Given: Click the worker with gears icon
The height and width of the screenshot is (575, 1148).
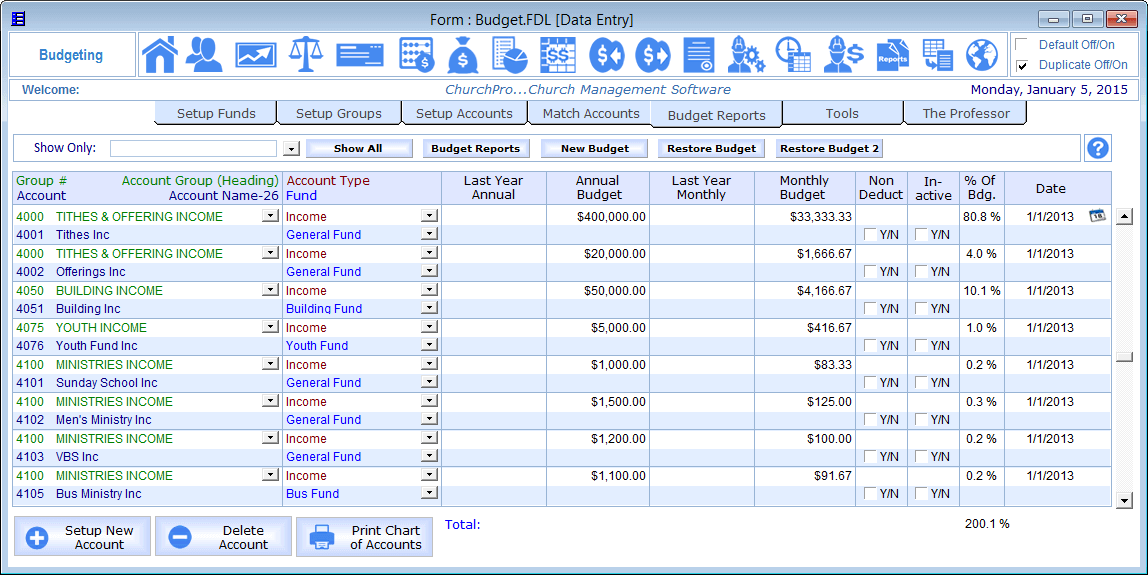Looking at the screenshot, I should [x=746, y=55].
